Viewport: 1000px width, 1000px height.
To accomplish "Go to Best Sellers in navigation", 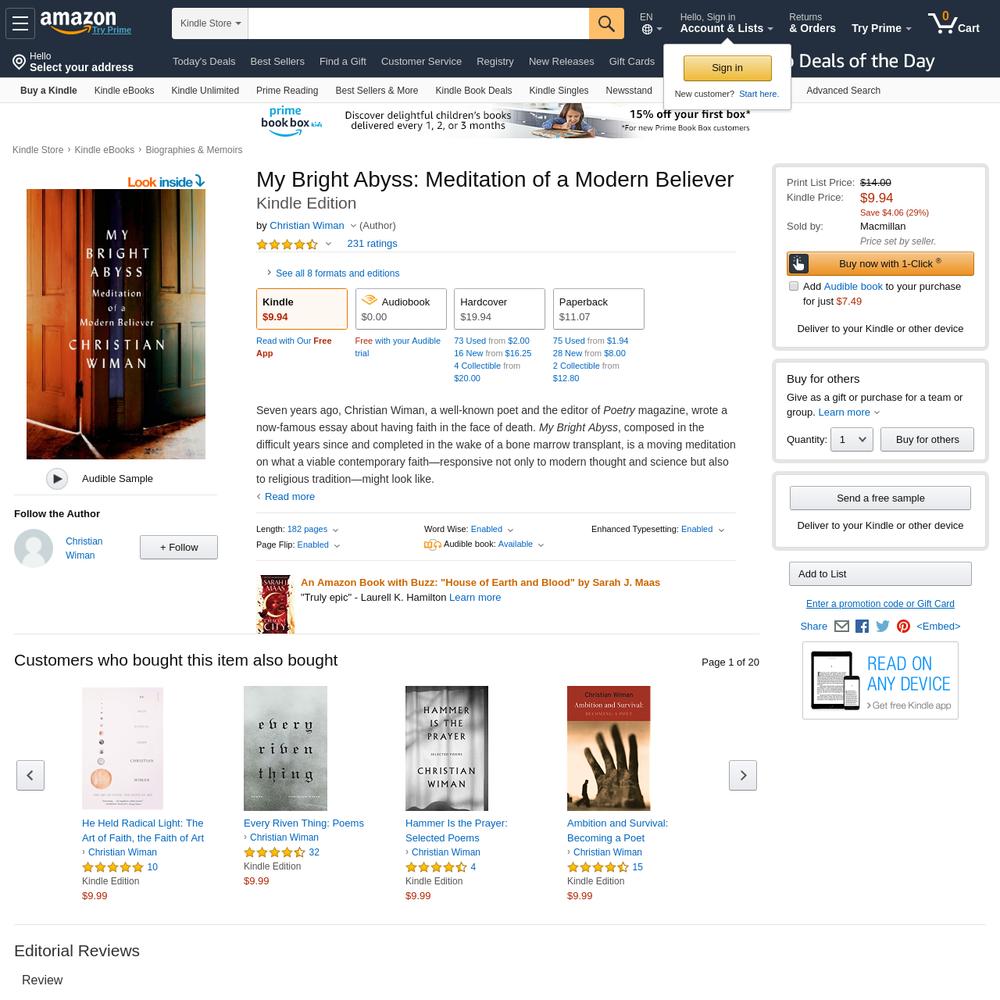I will pyautogui.click(x=277, y=61).
